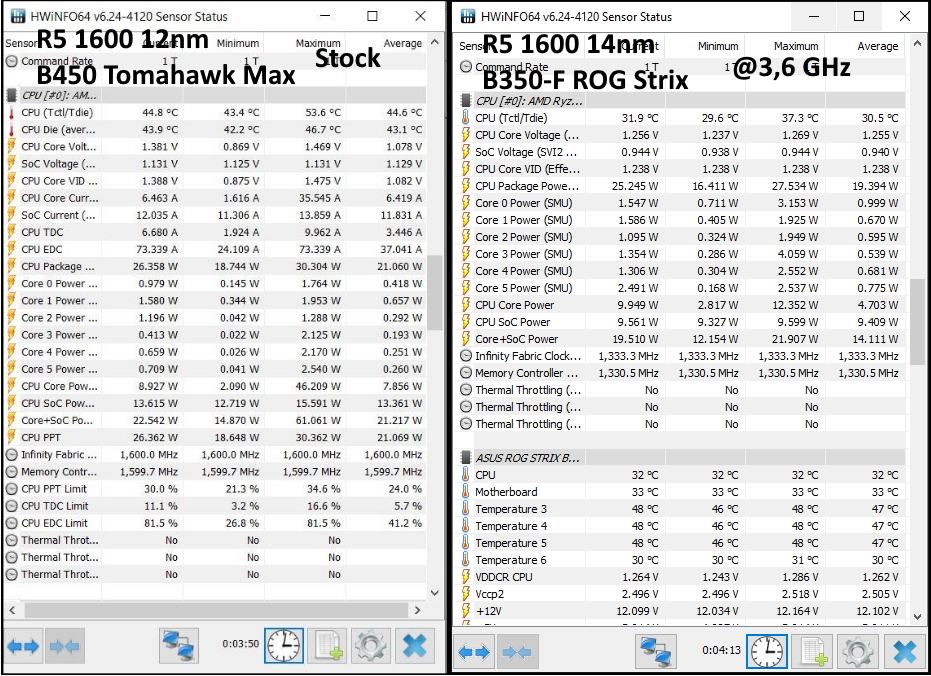This screenshot has height=676, width=931.
Task: Select Core 5 Power (SMU) row in right window
Action: coord(682,288)
